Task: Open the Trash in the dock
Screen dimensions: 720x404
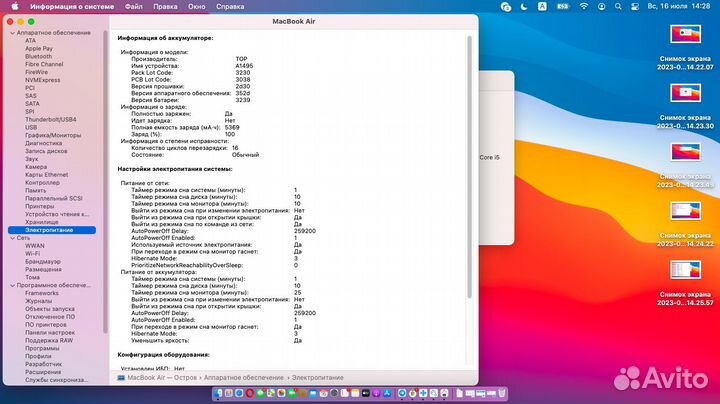Action: [x=502, y=393]
